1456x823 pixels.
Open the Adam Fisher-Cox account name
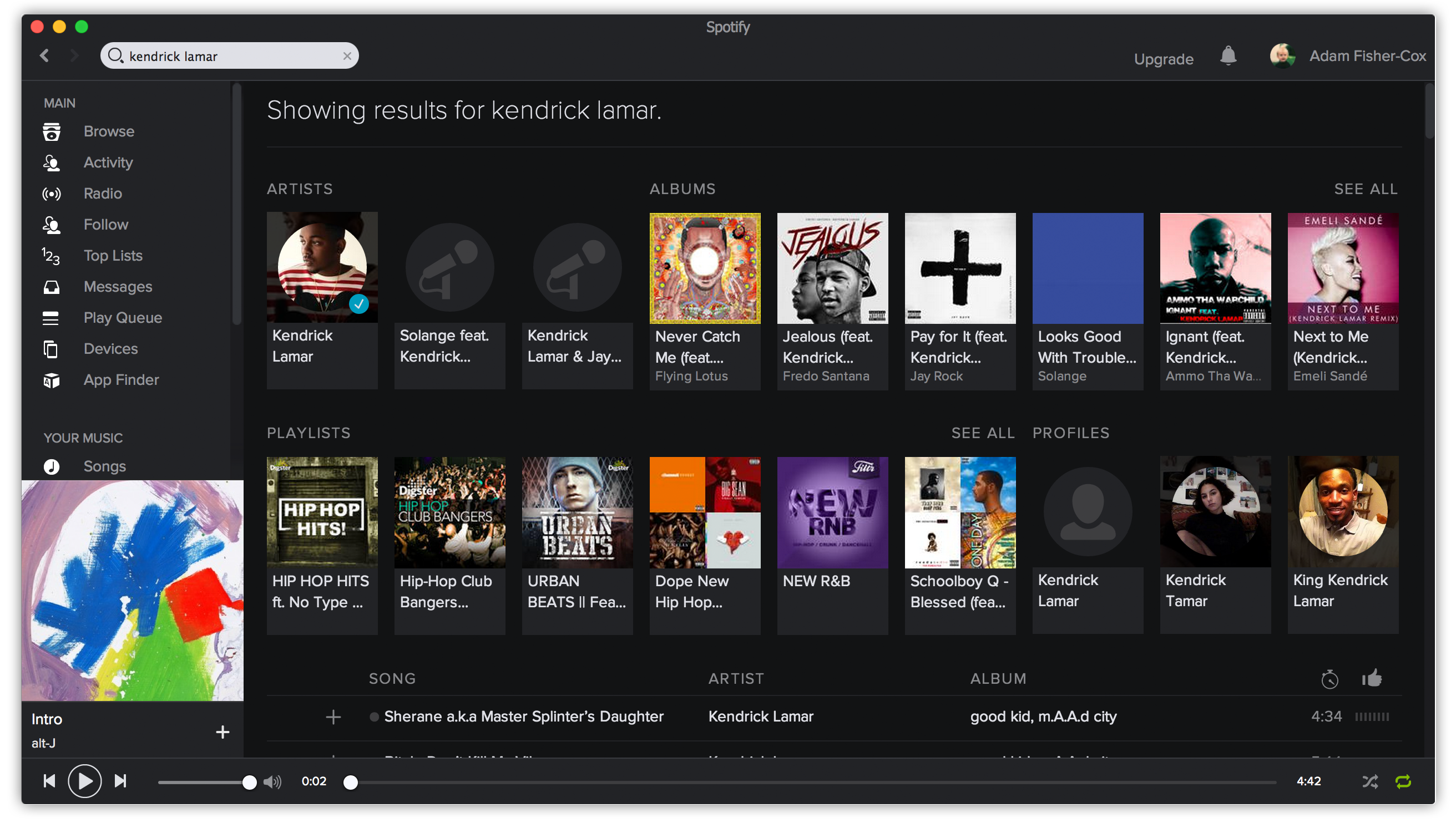1367,56
